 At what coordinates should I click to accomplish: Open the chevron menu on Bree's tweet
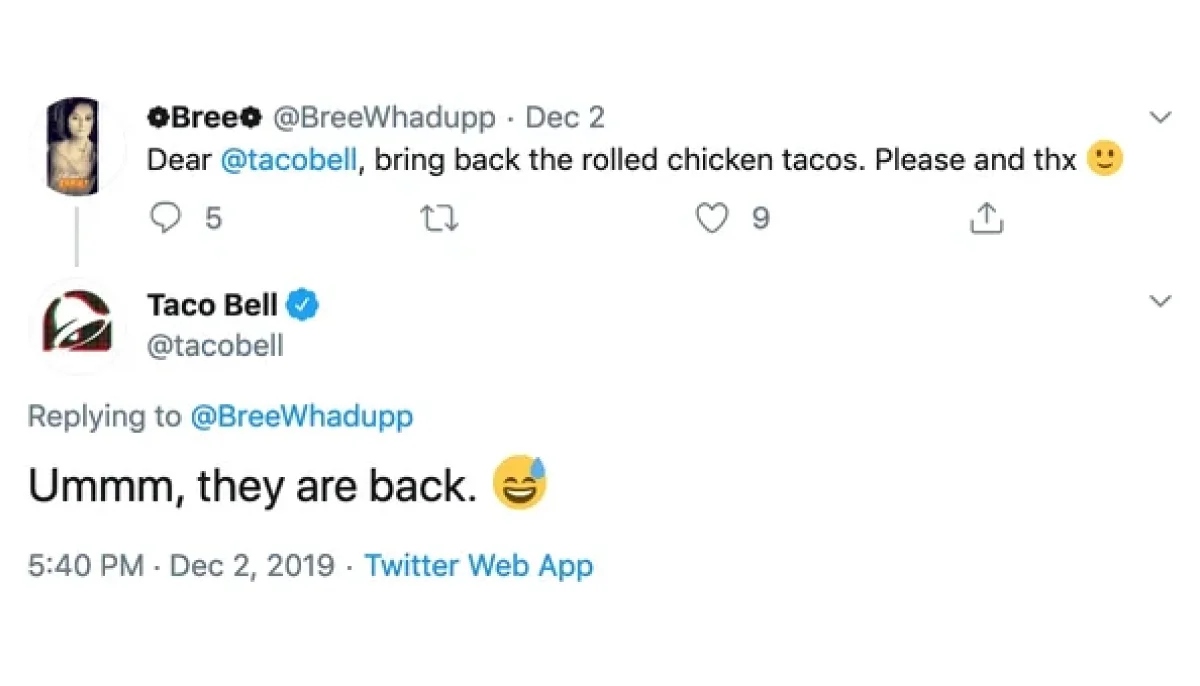click(x=1160, y=116)
